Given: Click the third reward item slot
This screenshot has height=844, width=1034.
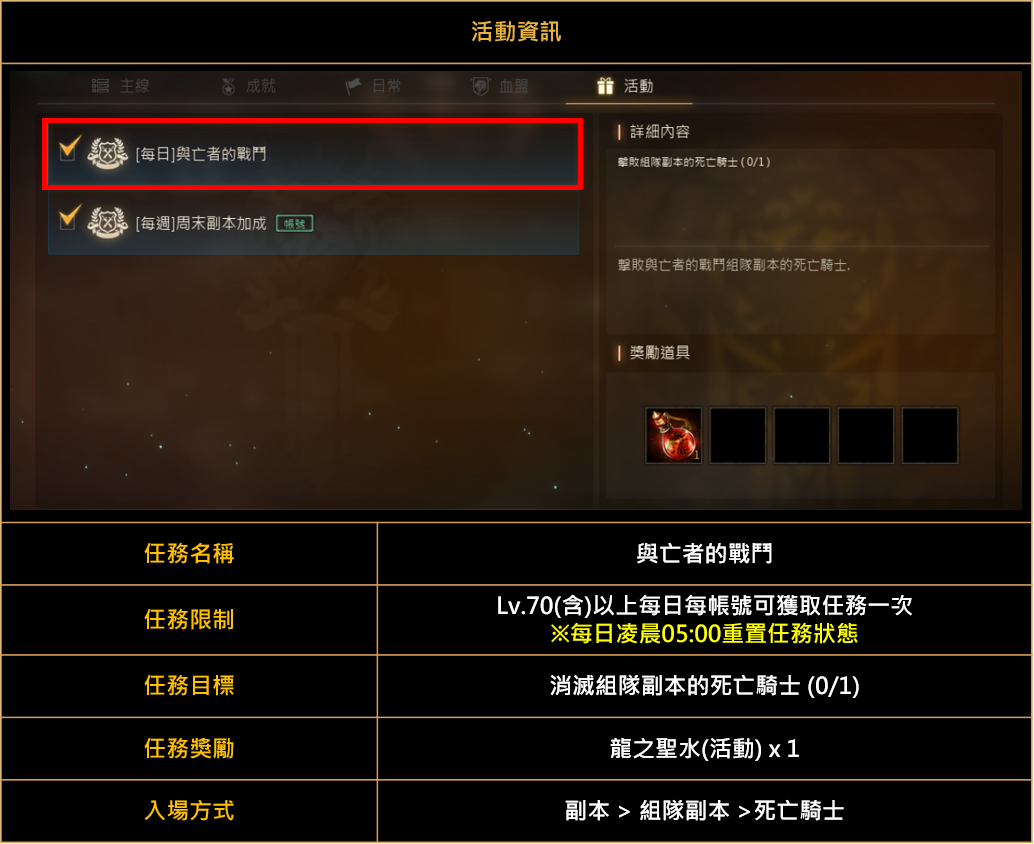Looking at the screenshot, I should click(801, 435).
